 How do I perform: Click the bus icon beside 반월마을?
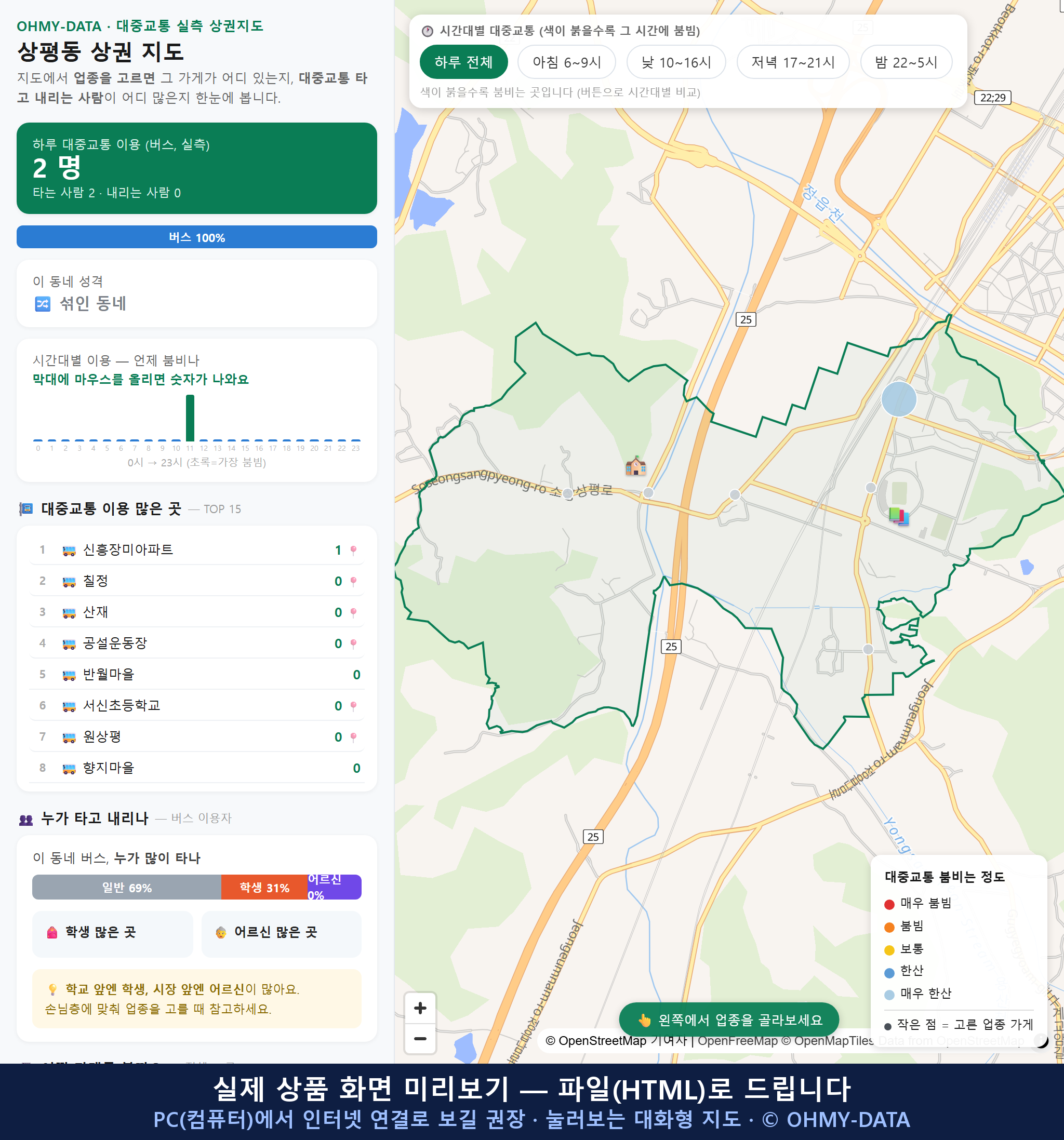tap(69, 675)
